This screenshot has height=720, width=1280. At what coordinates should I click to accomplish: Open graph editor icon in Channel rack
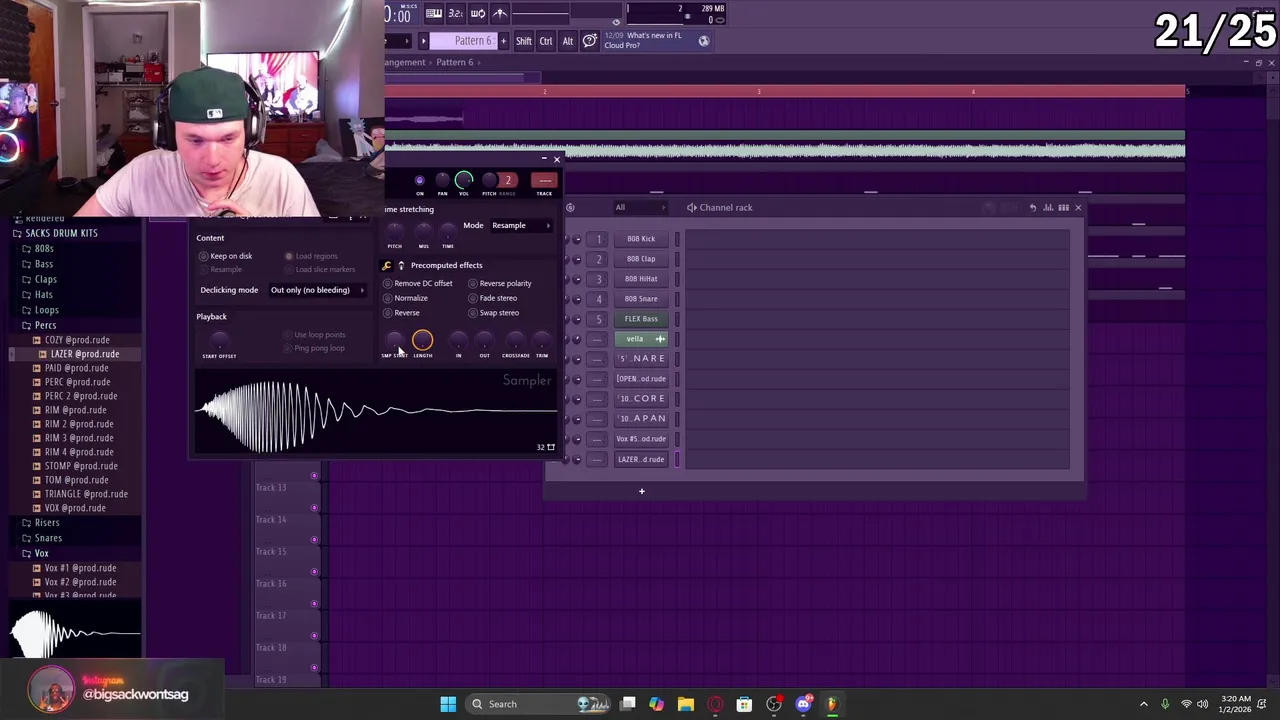click(x=1048, y=207)
